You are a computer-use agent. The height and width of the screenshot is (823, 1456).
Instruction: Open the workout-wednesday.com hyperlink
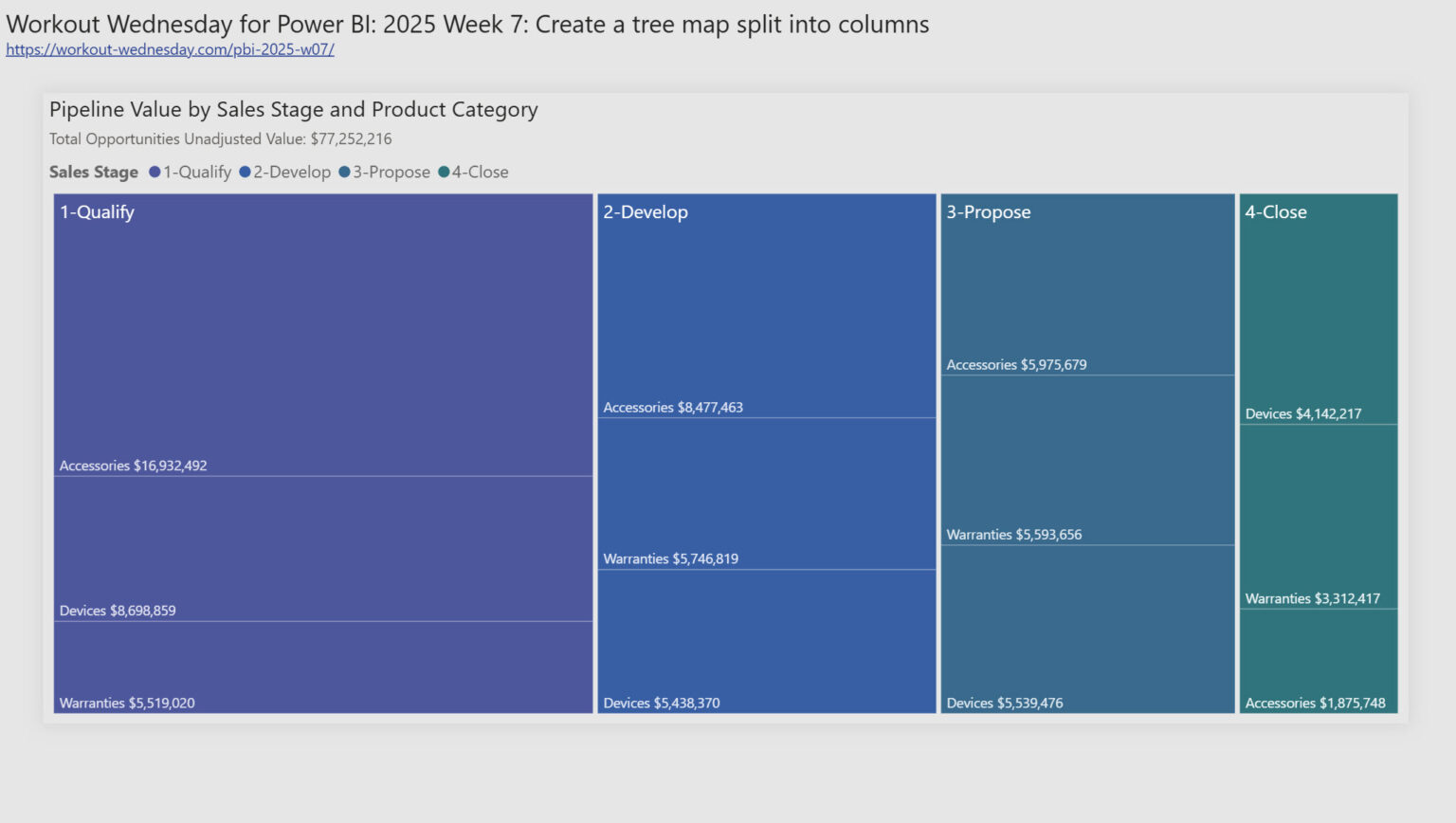(x=169, y=49)
